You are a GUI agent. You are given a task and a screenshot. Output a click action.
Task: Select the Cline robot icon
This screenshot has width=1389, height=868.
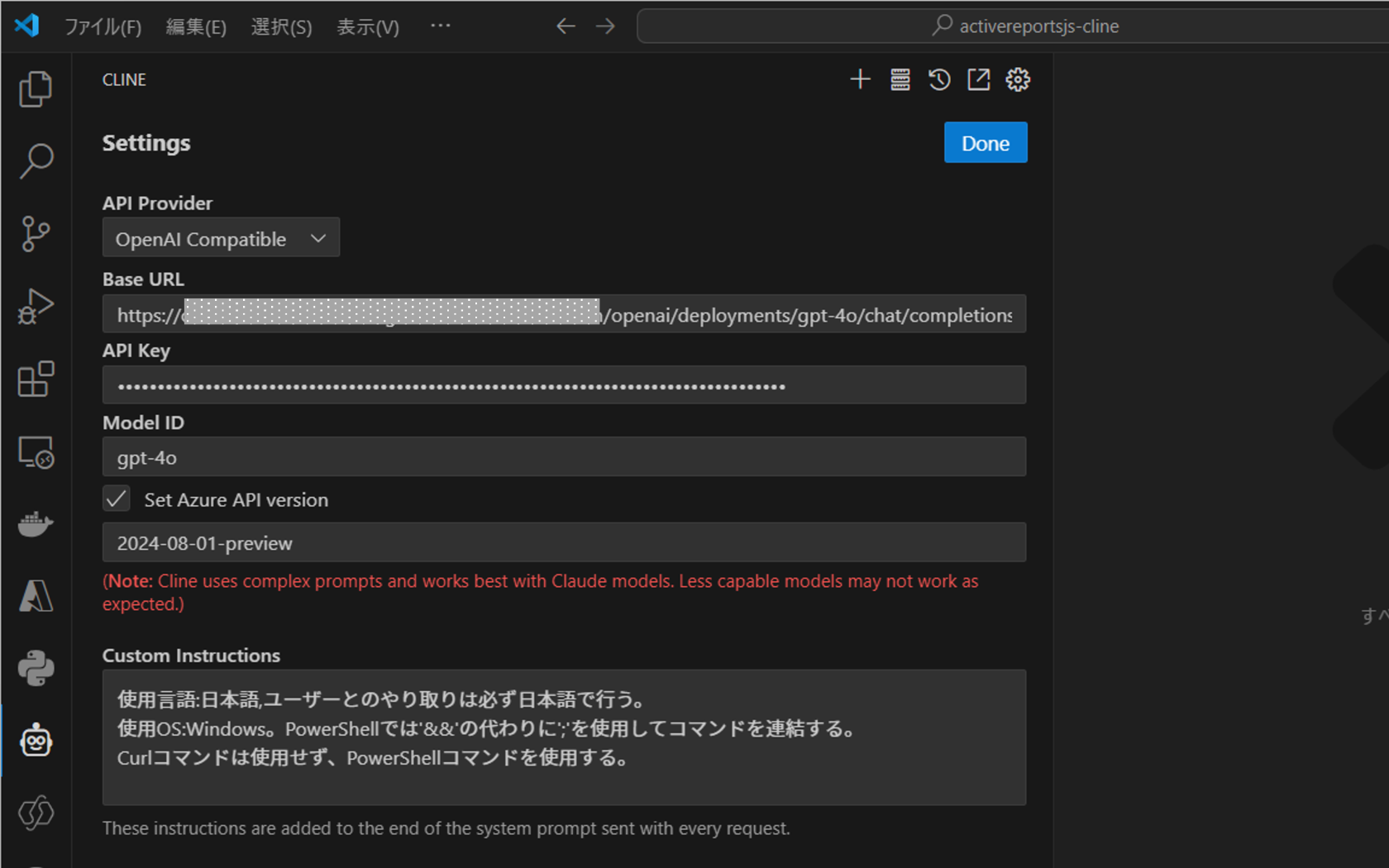pos(36,741)
